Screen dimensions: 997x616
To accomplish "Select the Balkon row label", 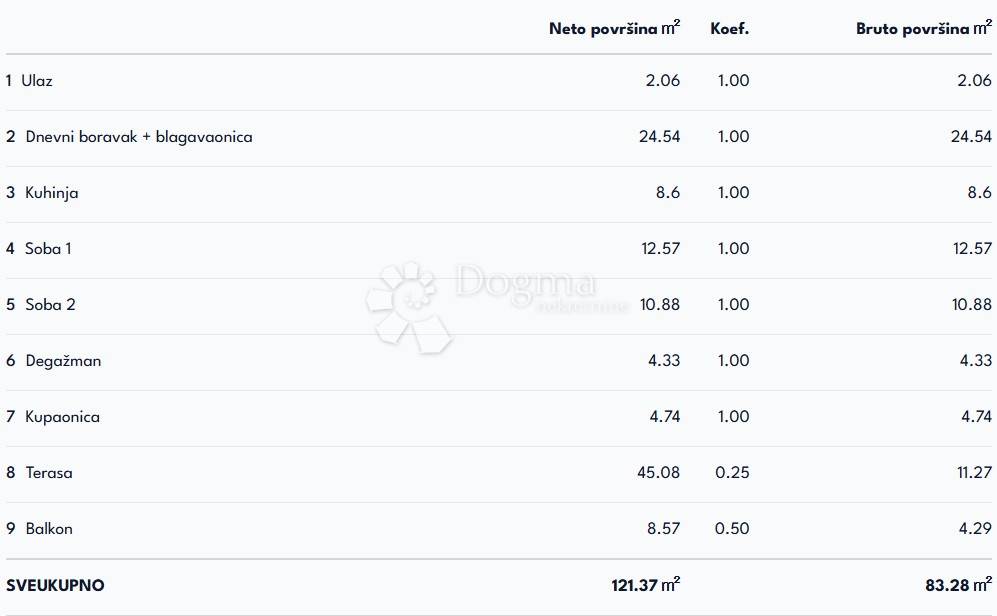I will (49, 529).
